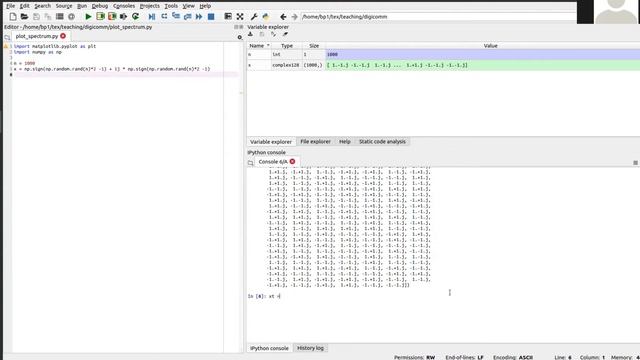
Task: Open file using folder toolbar icon
Action: click(x=24, y=17)
